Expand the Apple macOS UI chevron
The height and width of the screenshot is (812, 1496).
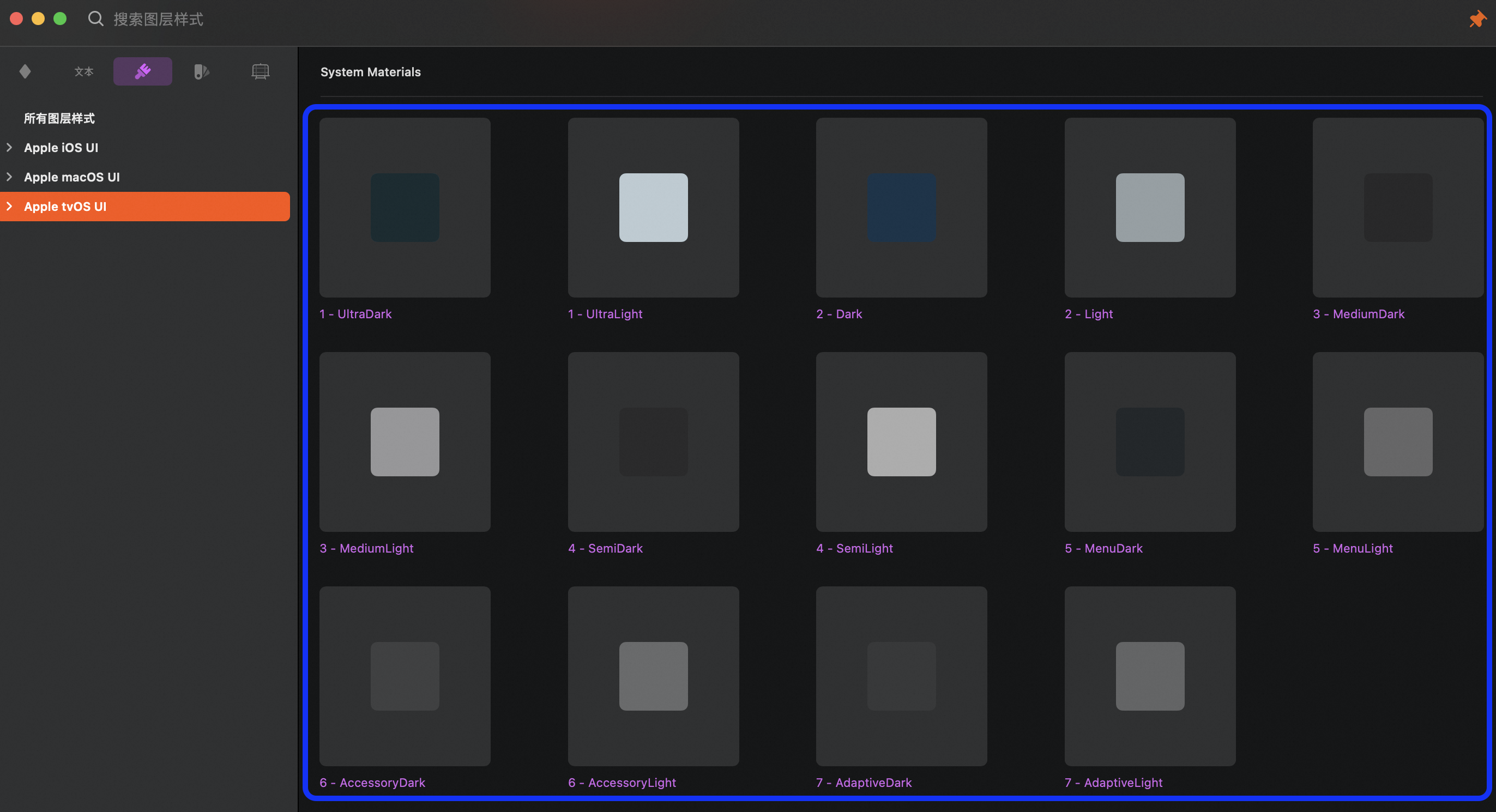tap(10, 177)
